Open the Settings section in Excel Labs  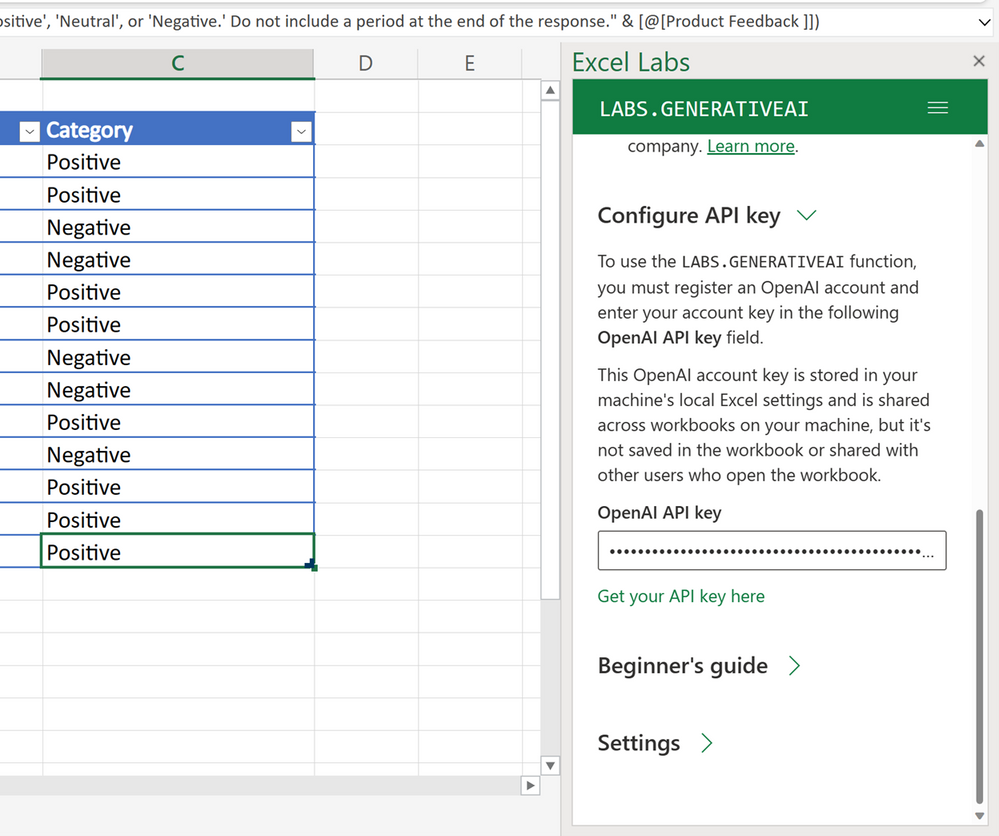655,743
